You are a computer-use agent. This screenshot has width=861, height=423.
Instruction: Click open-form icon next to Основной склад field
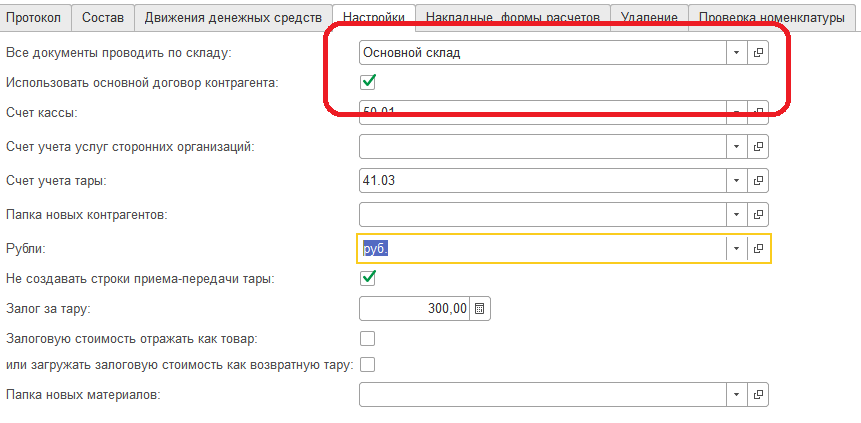(x=758, y=53)
